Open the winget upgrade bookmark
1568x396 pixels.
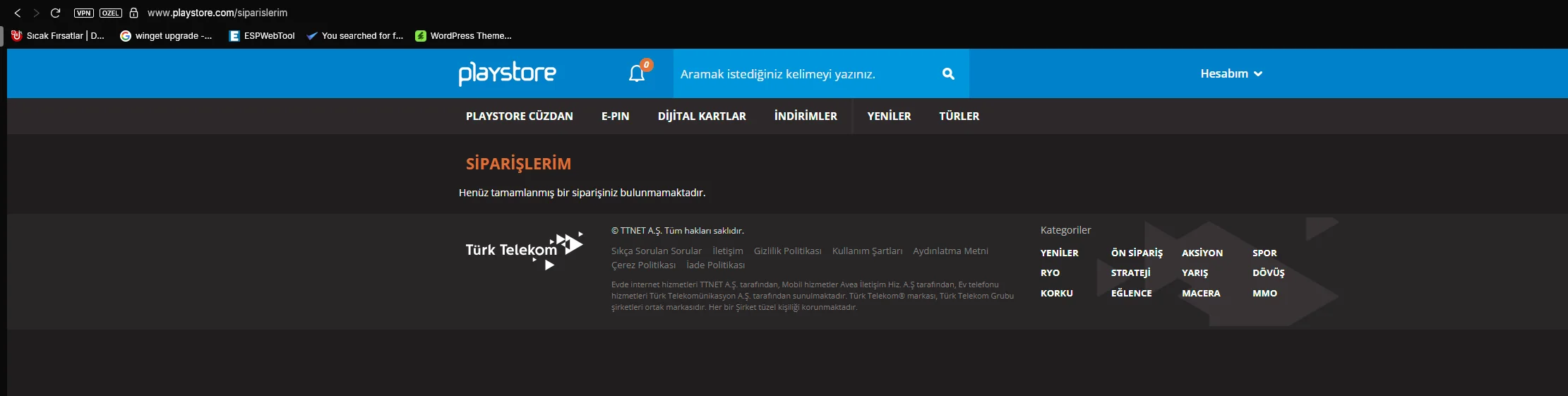[166, 35]
